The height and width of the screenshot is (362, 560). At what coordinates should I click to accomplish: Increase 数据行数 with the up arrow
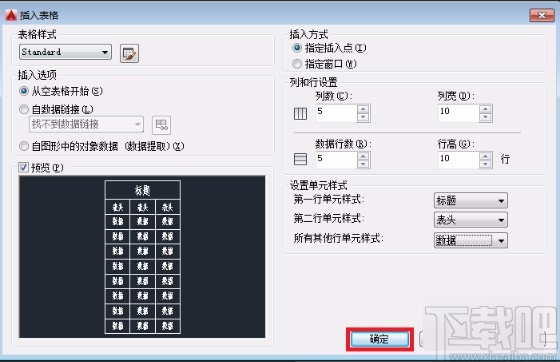coord(363,156)
